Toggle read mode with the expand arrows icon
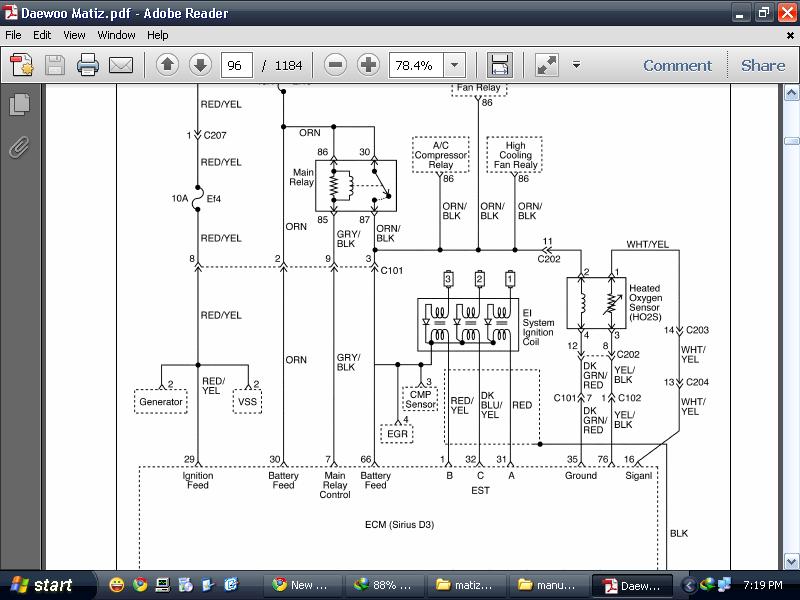Screen dimensions: 800x600 [546, 66]
